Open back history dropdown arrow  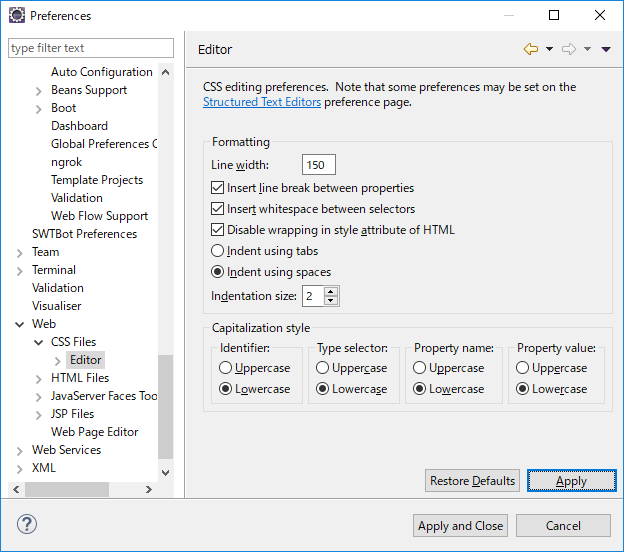click(549, 49)
